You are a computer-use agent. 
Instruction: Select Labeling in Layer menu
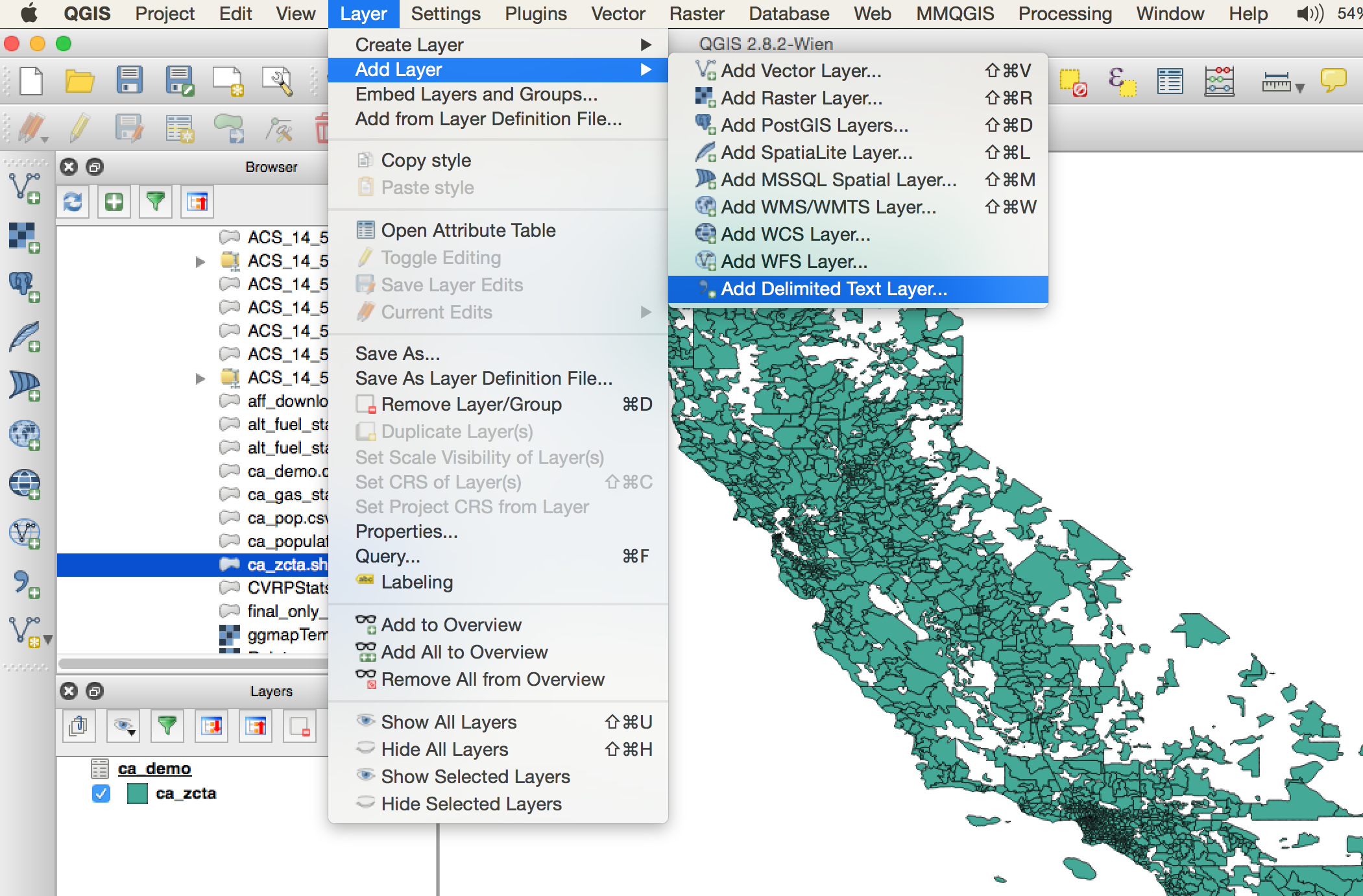tap(498, 582)
